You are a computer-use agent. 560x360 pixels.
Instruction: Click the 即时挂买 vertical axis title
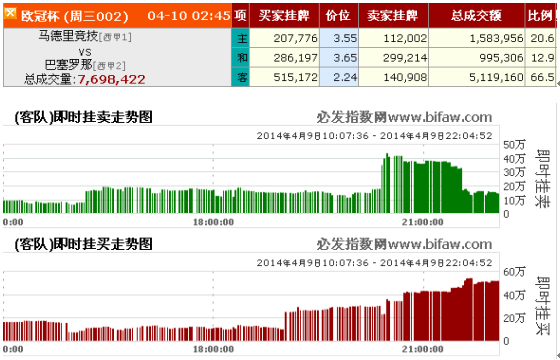click(542, 305)
